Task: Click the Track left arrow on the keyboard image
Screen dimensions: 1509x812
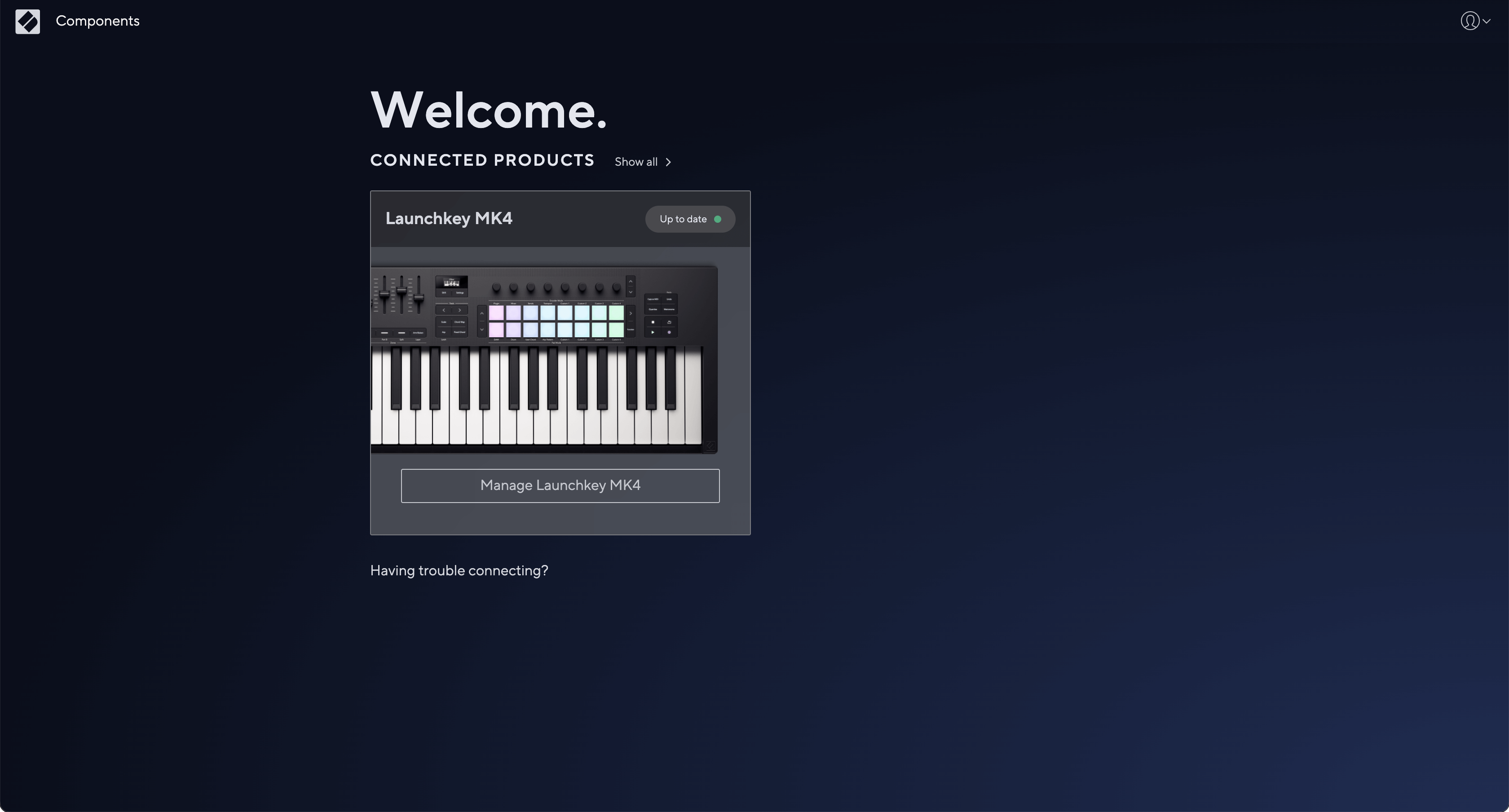Action: (444, 310)
